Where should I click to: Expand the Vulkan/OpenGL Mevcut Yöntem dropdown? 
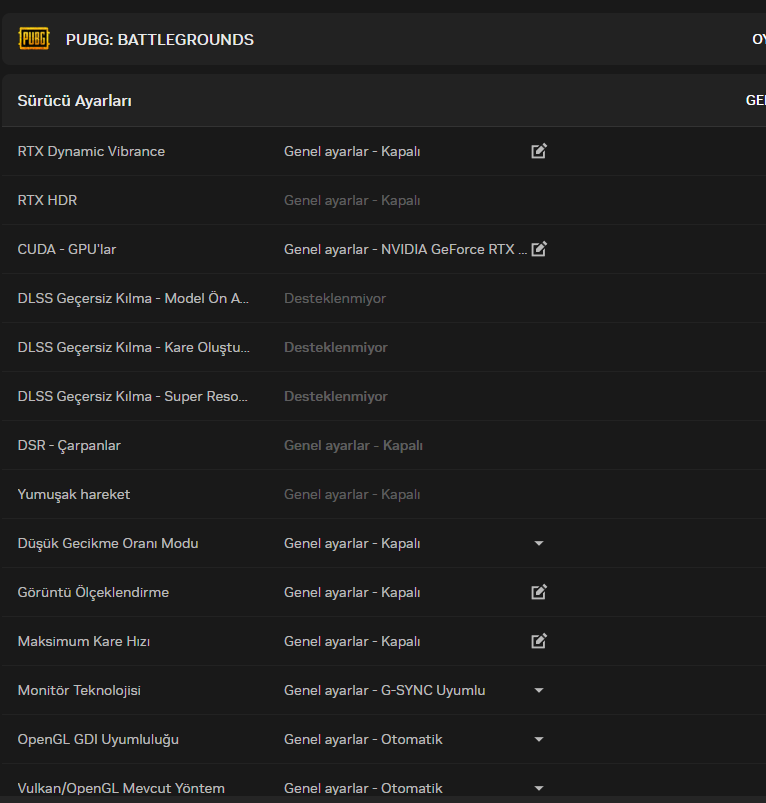pos(539,789)
